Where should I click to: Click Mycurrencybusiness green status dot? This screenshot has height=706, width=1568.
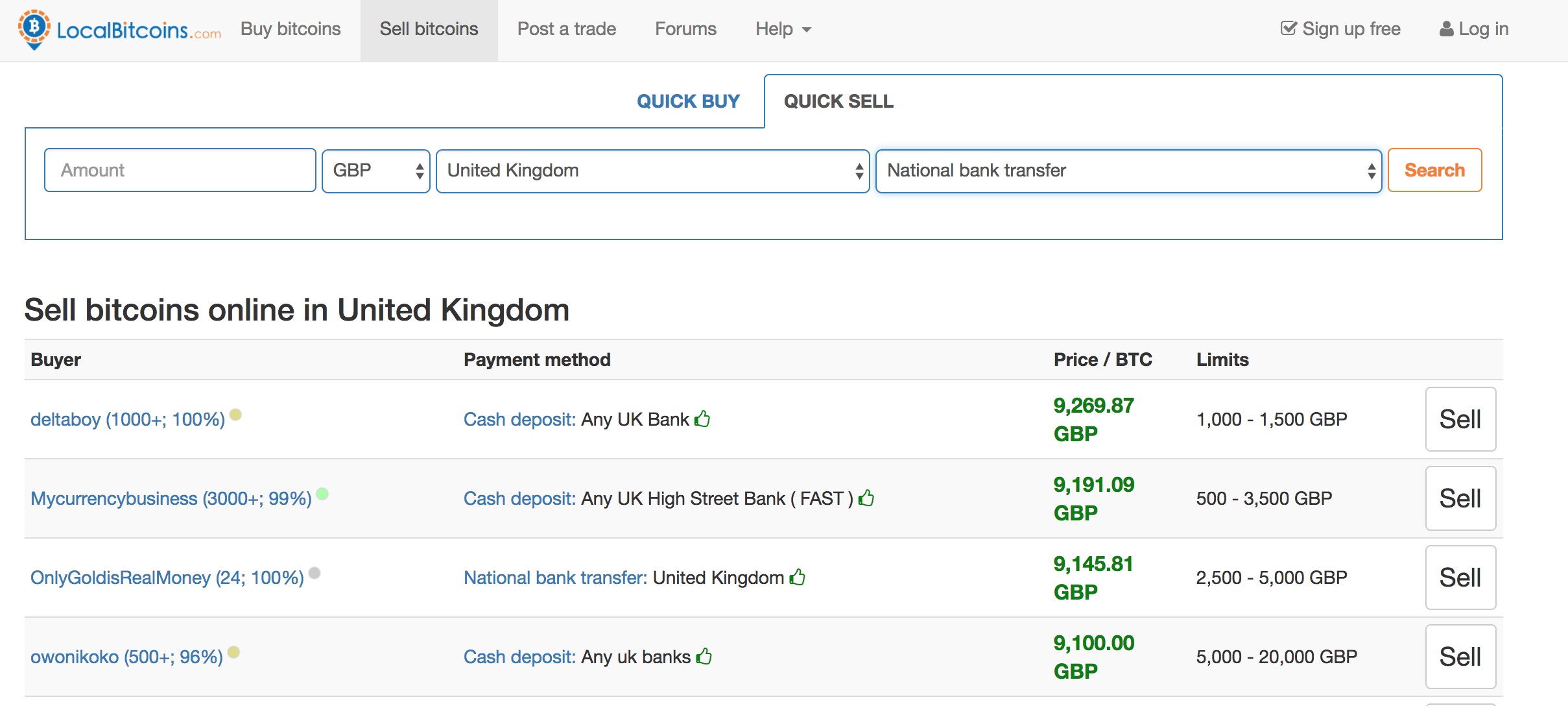click(x=322, y=494)
